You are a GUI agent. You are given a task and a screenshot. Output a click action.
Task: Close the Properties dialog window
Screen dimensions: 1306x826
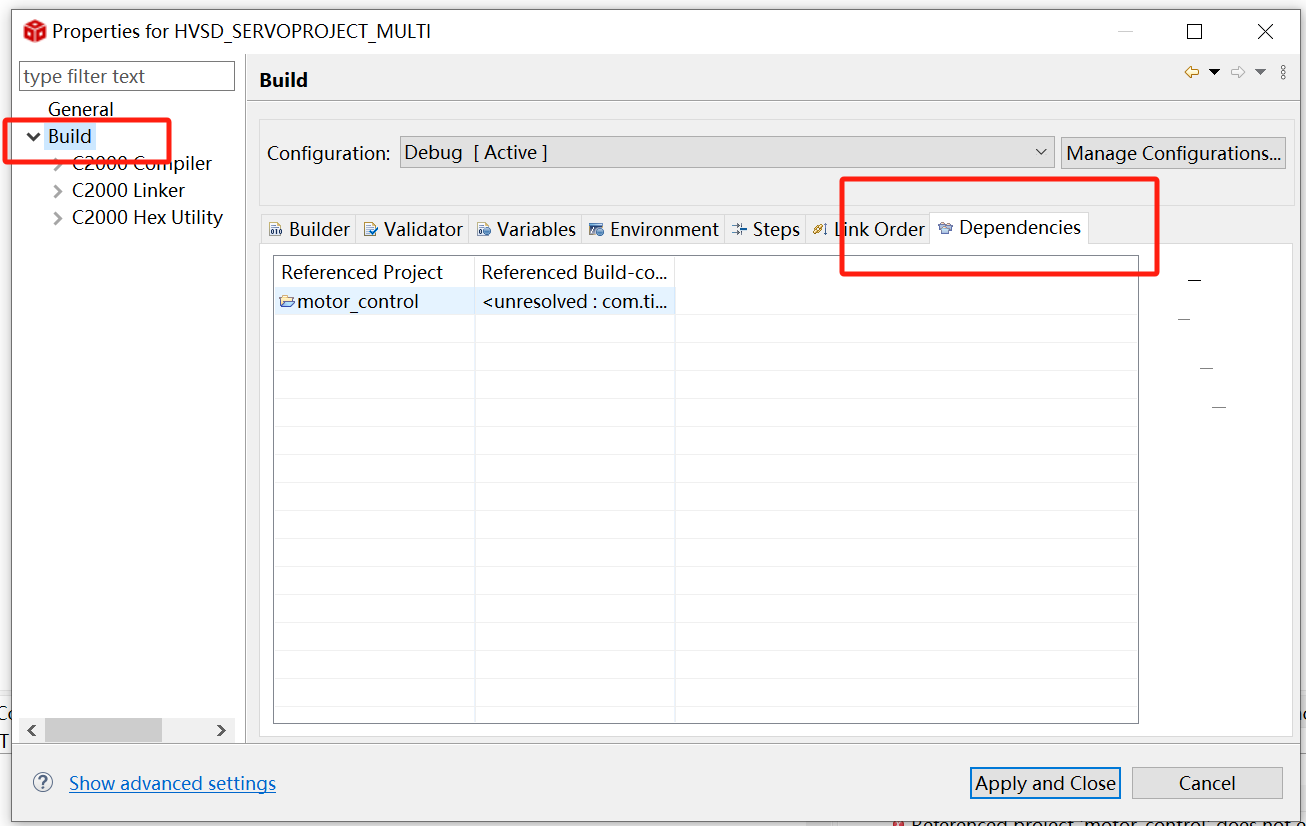click(x=1265, y=32)
